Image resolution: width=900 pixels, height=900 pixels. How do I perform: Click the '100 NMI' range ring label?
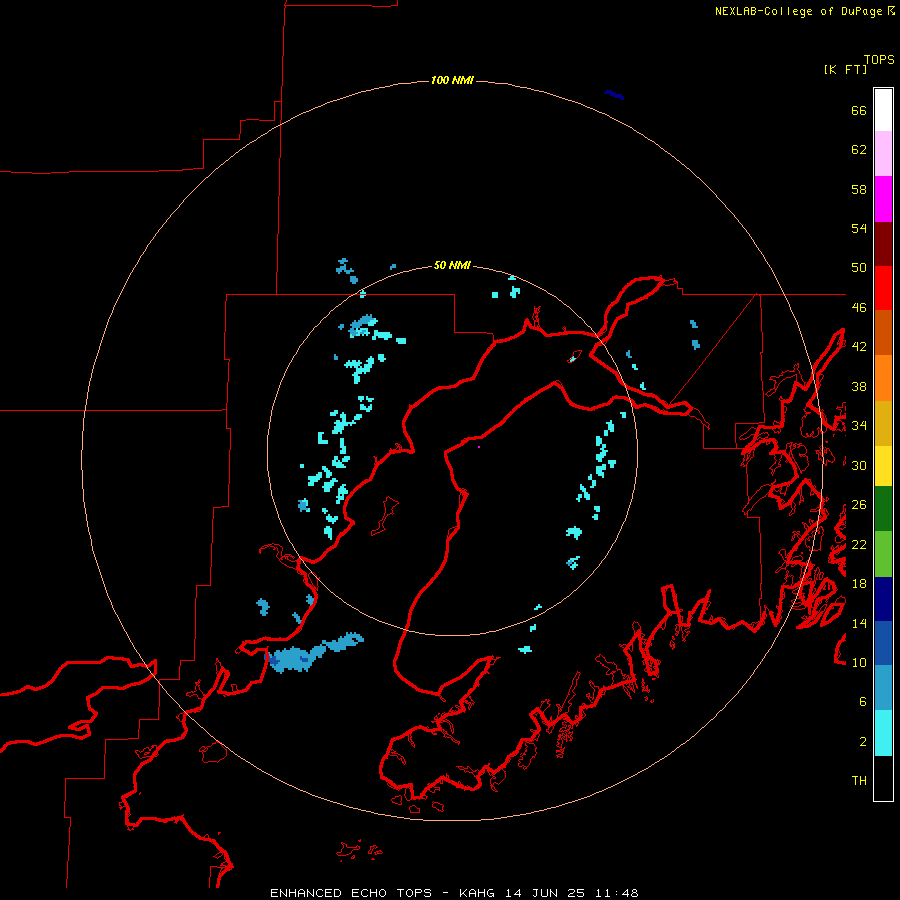click(x=452, y=80)
